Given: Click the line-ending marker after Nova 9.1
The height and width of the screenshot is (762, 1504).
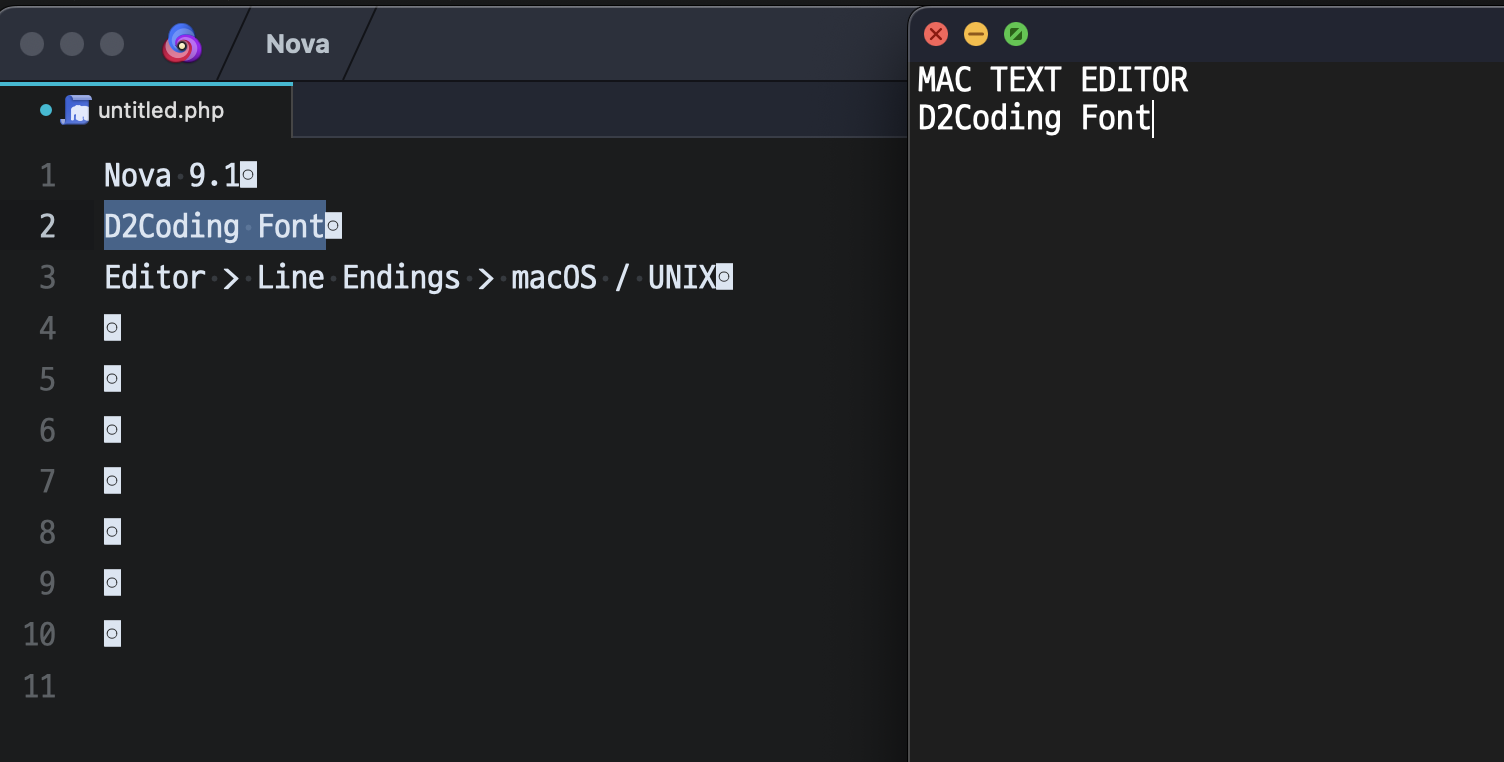Looking at the screenshot, I should tap(248, 174).
